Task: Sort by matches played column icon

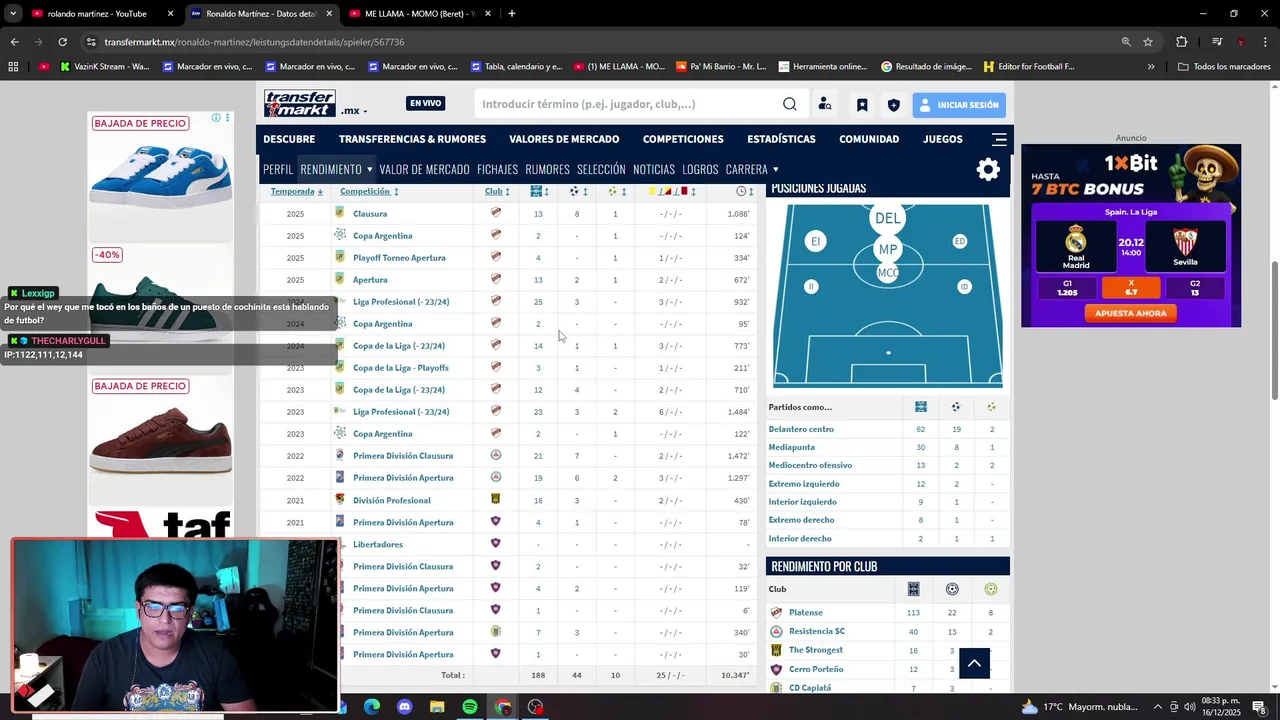Action: click(x=538, y=191)
